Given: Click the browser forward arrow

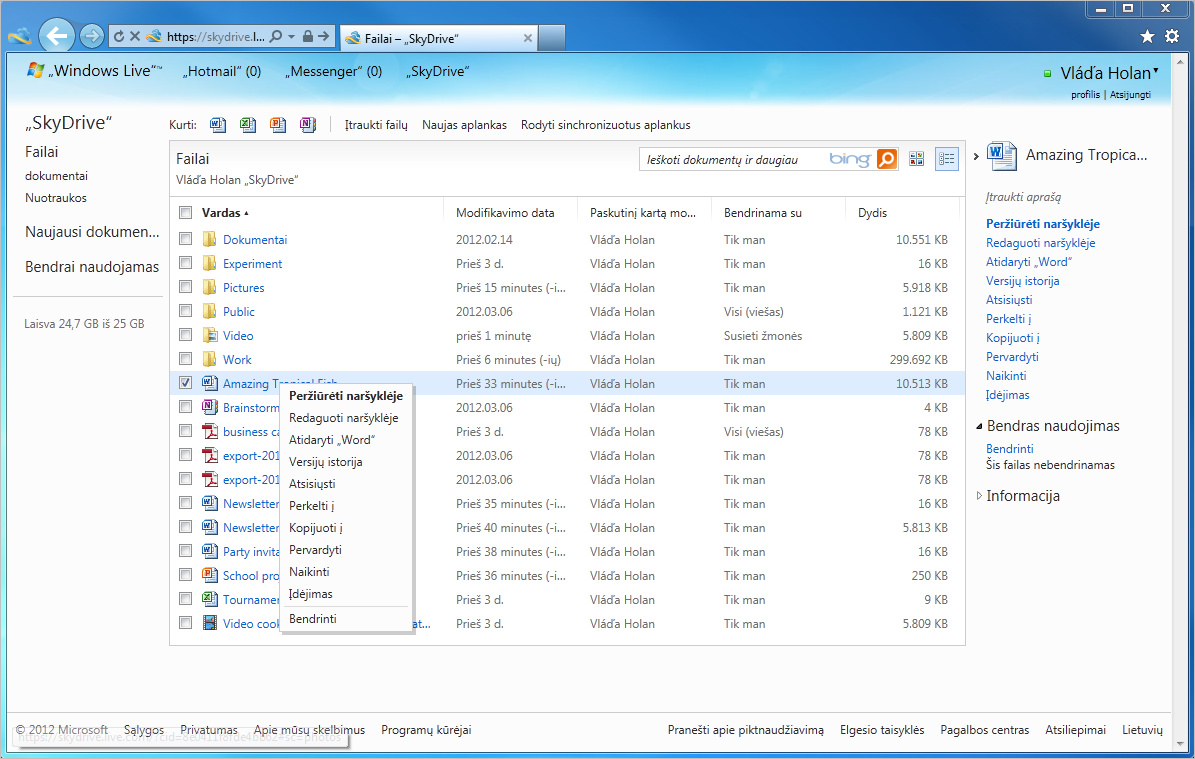Looking at the screenshot, I should point(91,36).
